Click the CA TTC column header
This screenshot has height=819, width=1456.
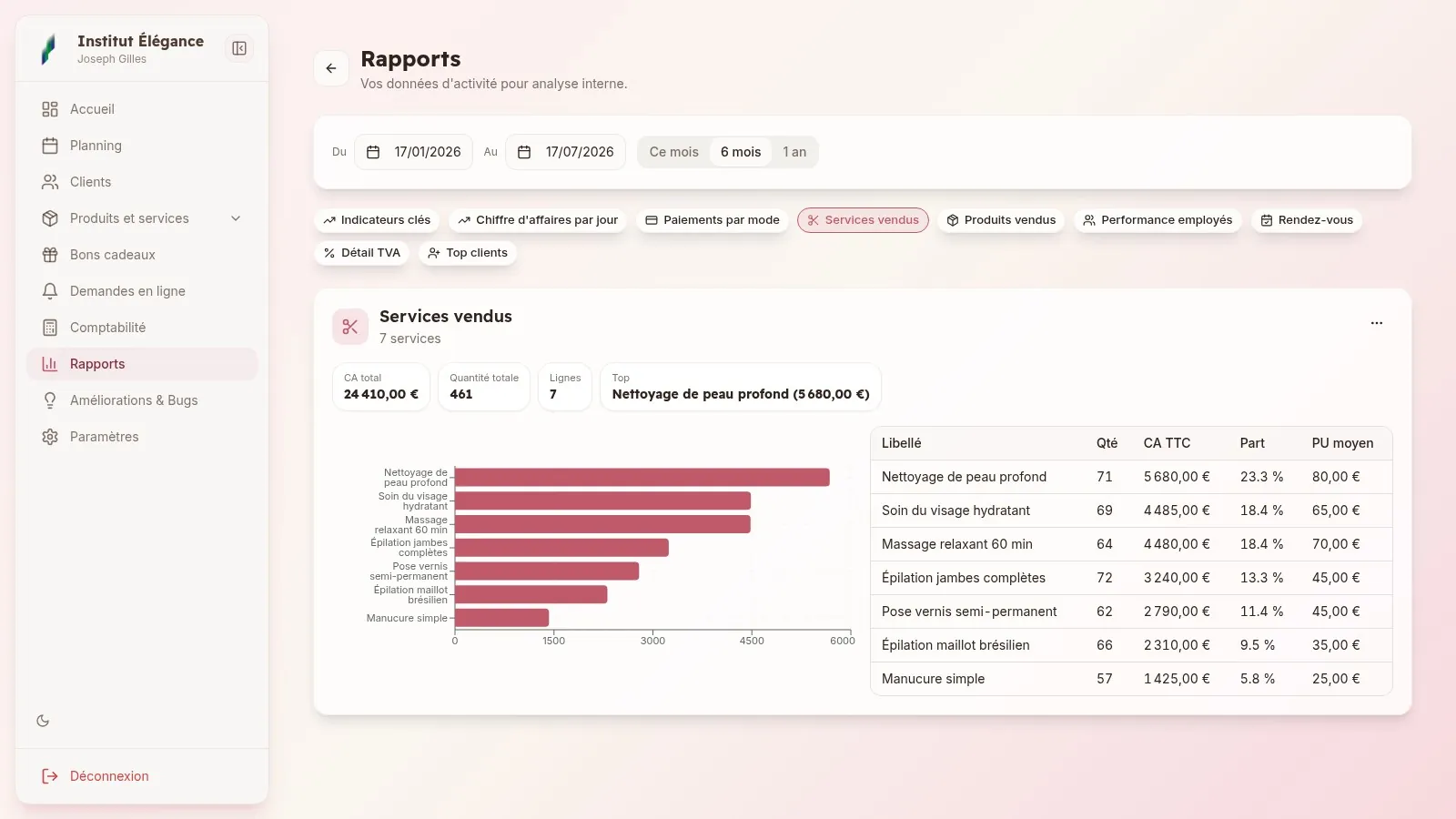pos(1167,443)
